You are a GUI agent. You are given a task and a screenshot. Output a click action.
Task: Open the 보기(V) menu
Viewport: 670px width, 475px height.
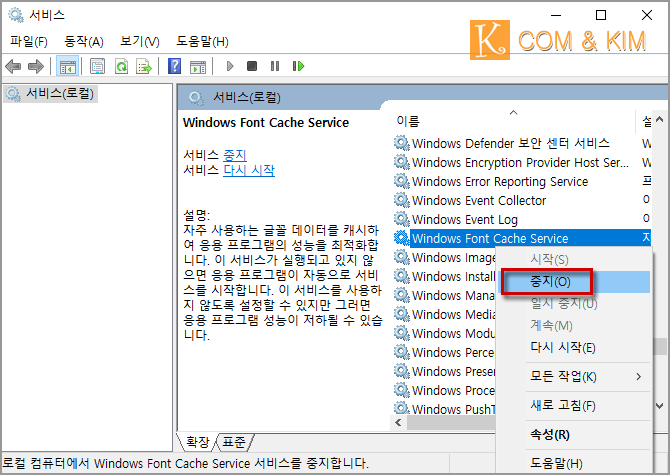(140, 41)
